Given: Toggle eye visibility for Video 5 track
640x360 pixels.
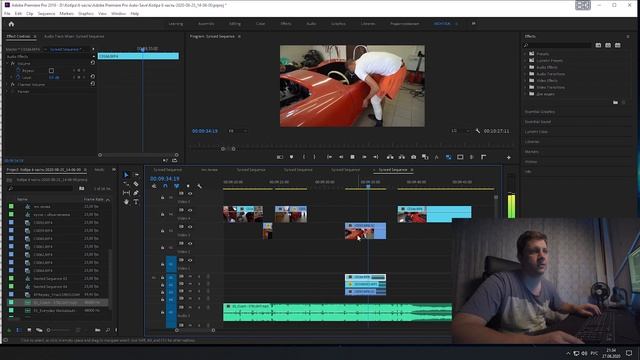Looking at the screenshot, I should click(190, 193).
